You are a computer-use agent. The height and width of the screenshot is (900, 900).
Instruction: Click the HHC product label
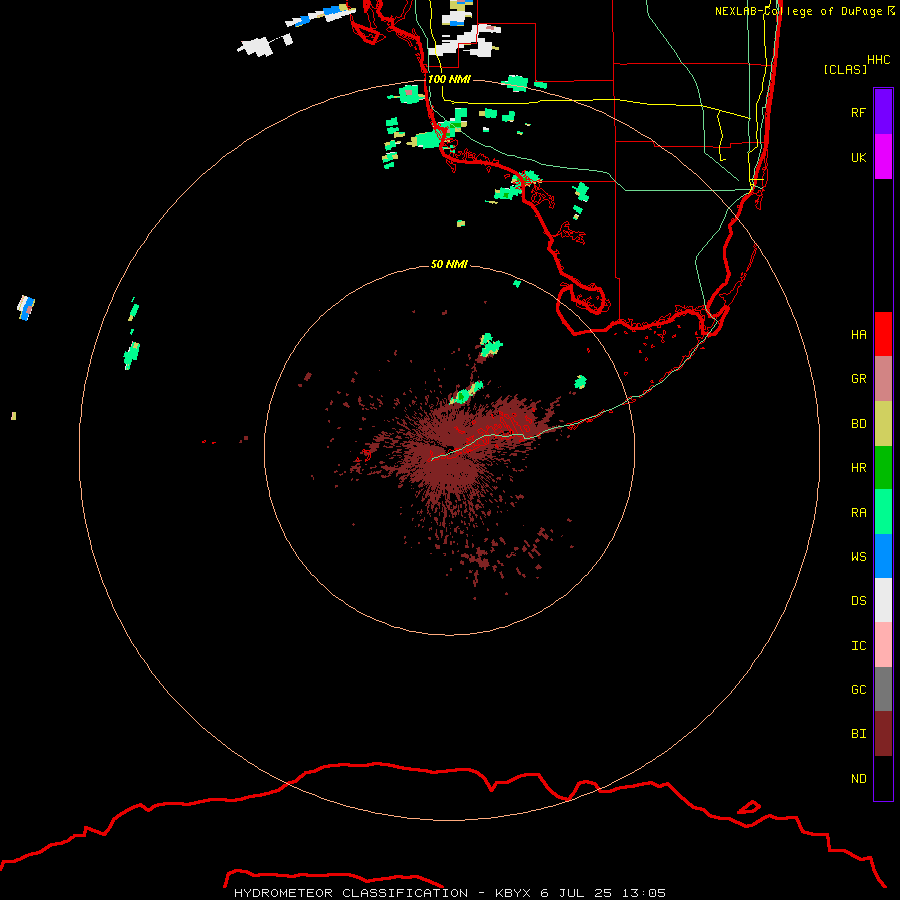click(879, 60)
